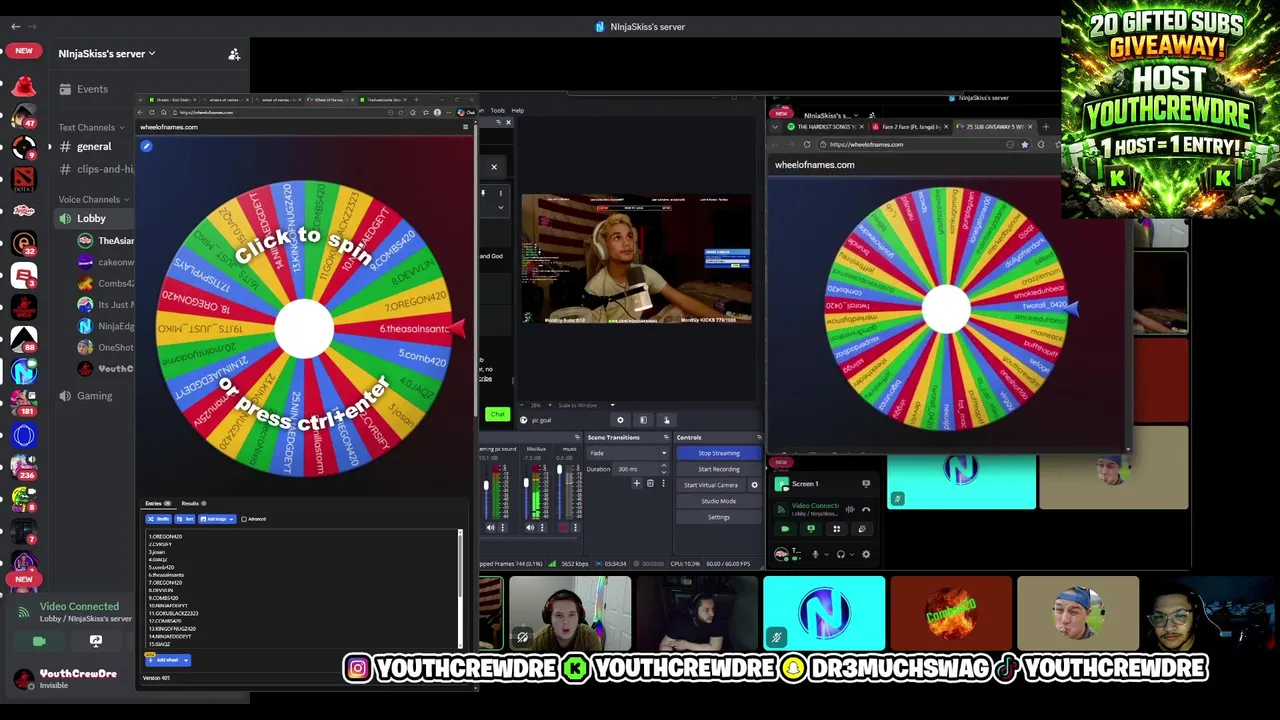Viewport: 1280px width, 720px height.
Task: Unmute the music mixer channel
Action: click(563, 528)
